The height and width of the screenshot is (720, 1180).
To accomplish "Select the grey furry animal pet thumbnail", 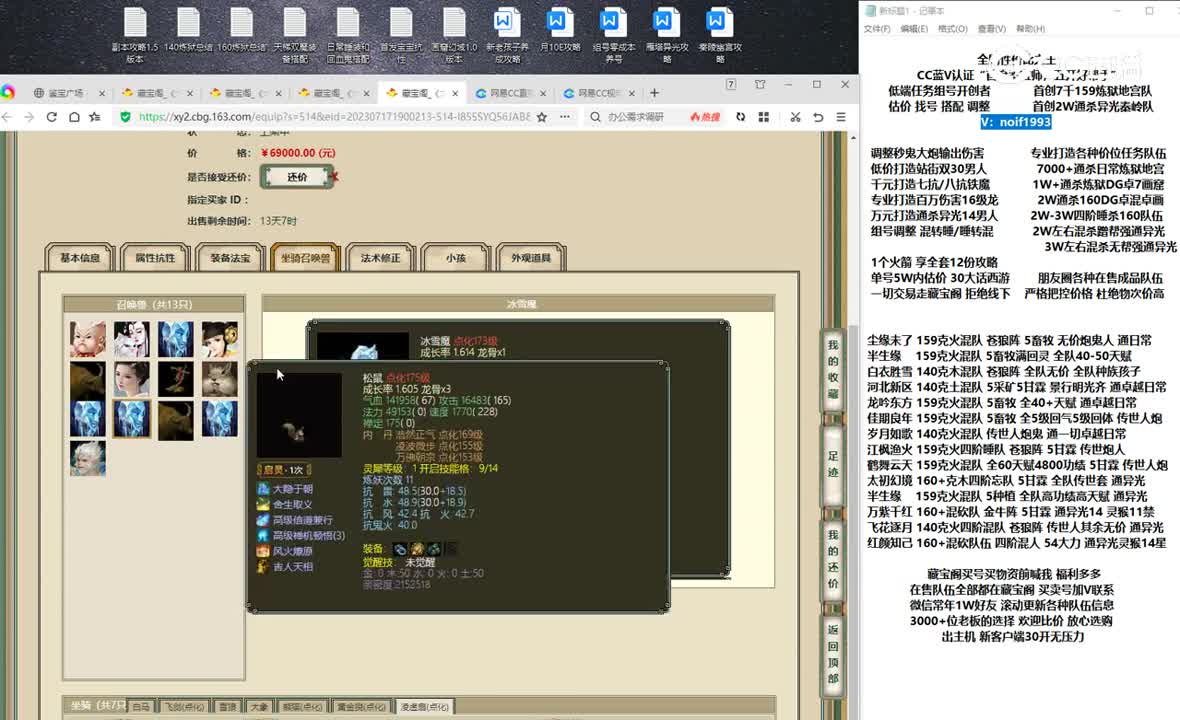I will point(220,378).
